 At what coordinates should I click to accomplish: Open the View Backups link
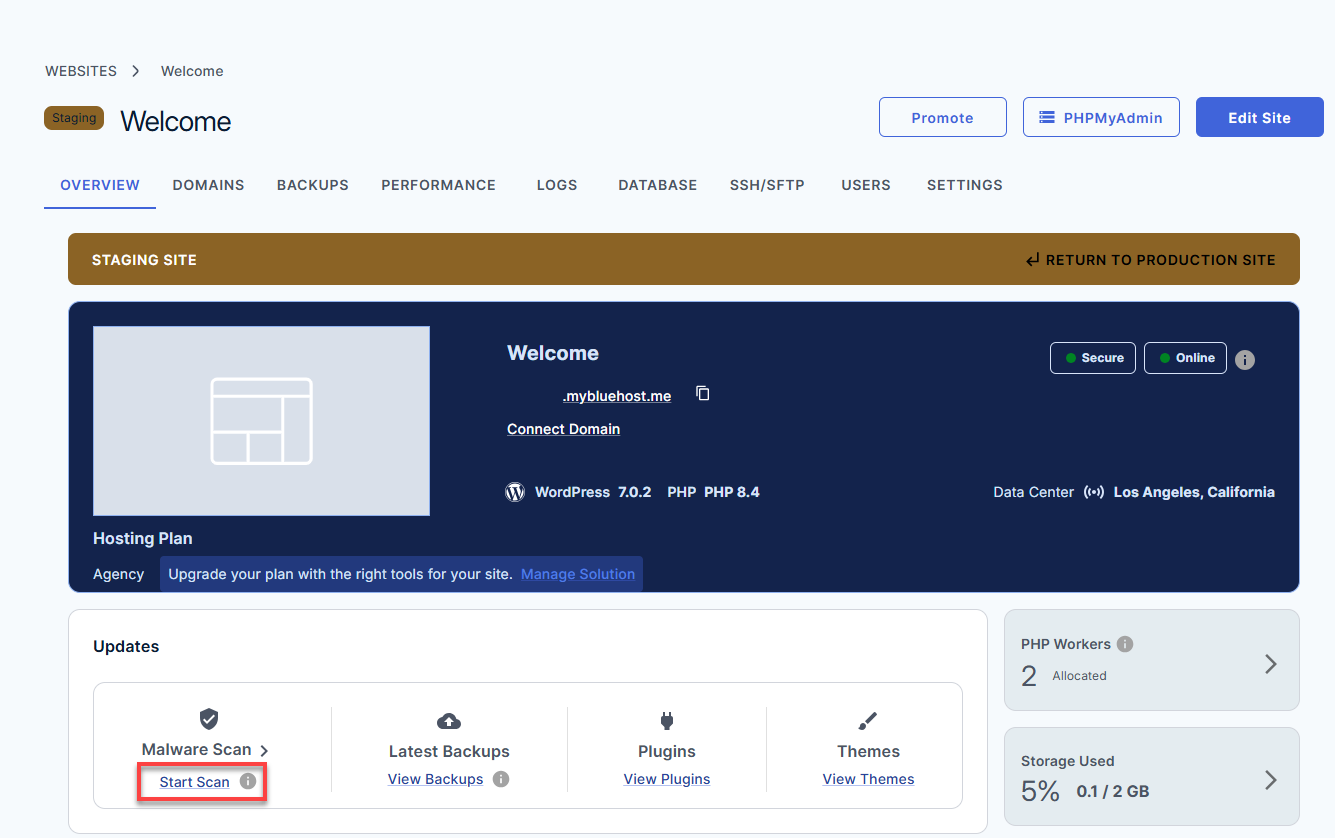point(436,779)
